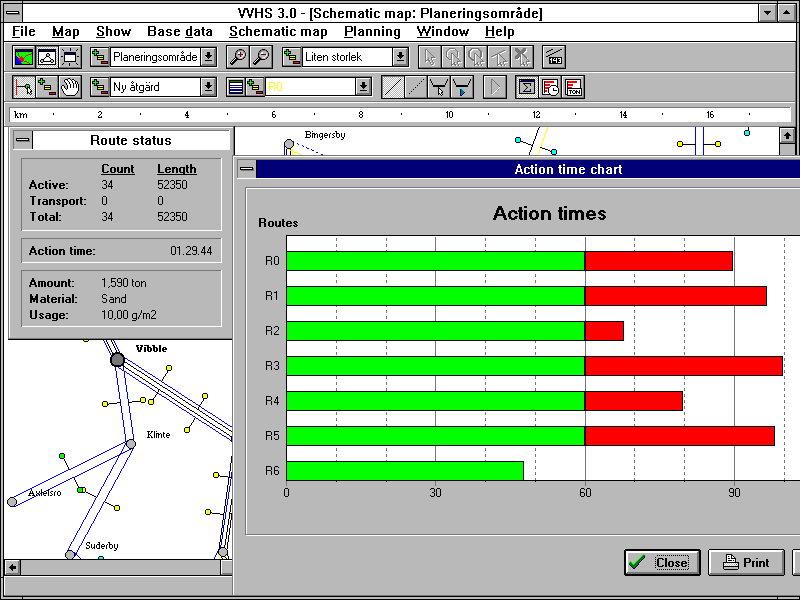Open the Planning menu
Screen dimensions: 800x600
372,32
